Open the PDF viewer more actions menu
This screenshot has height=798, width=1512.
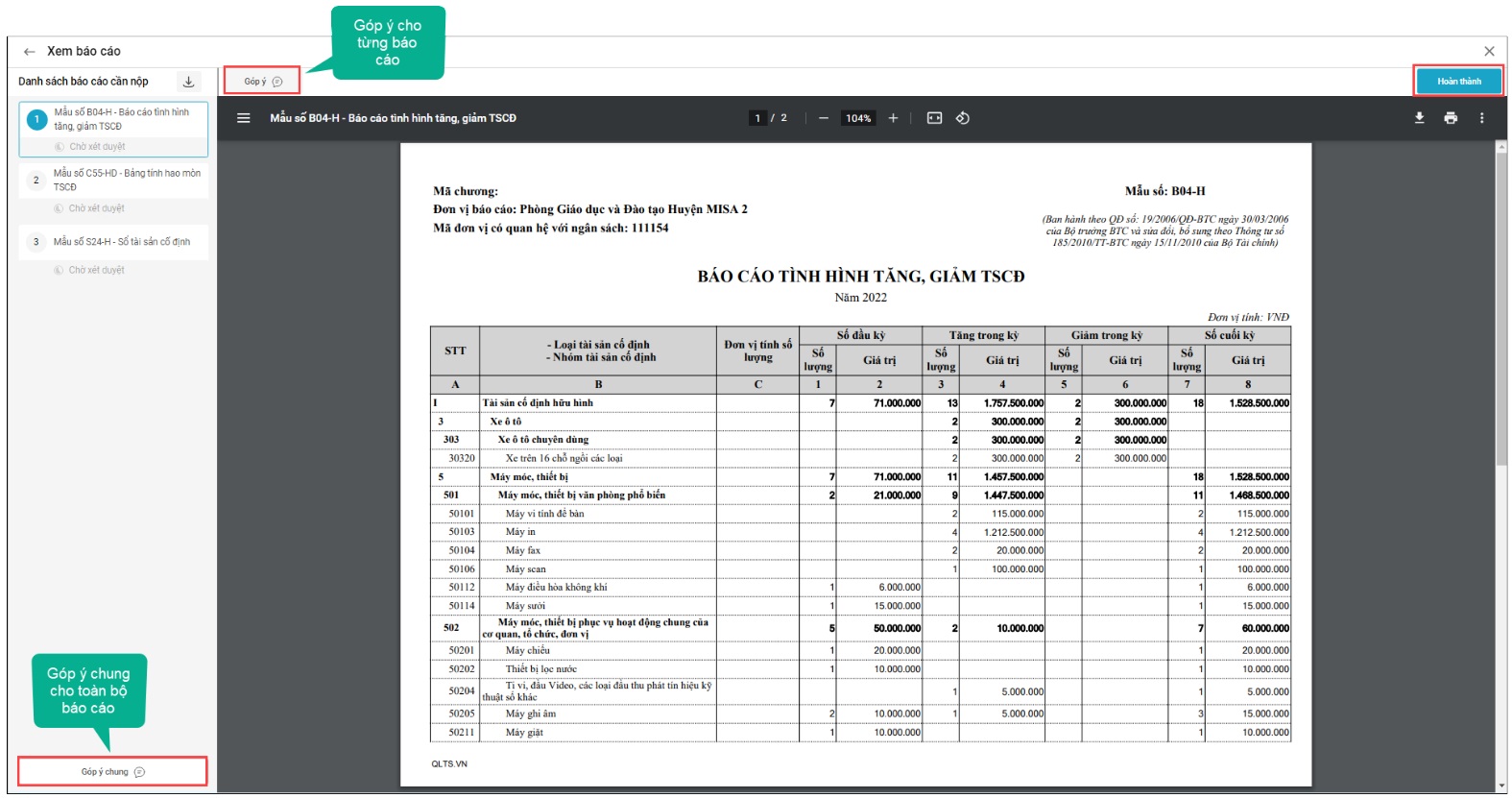pos(1481,118)
